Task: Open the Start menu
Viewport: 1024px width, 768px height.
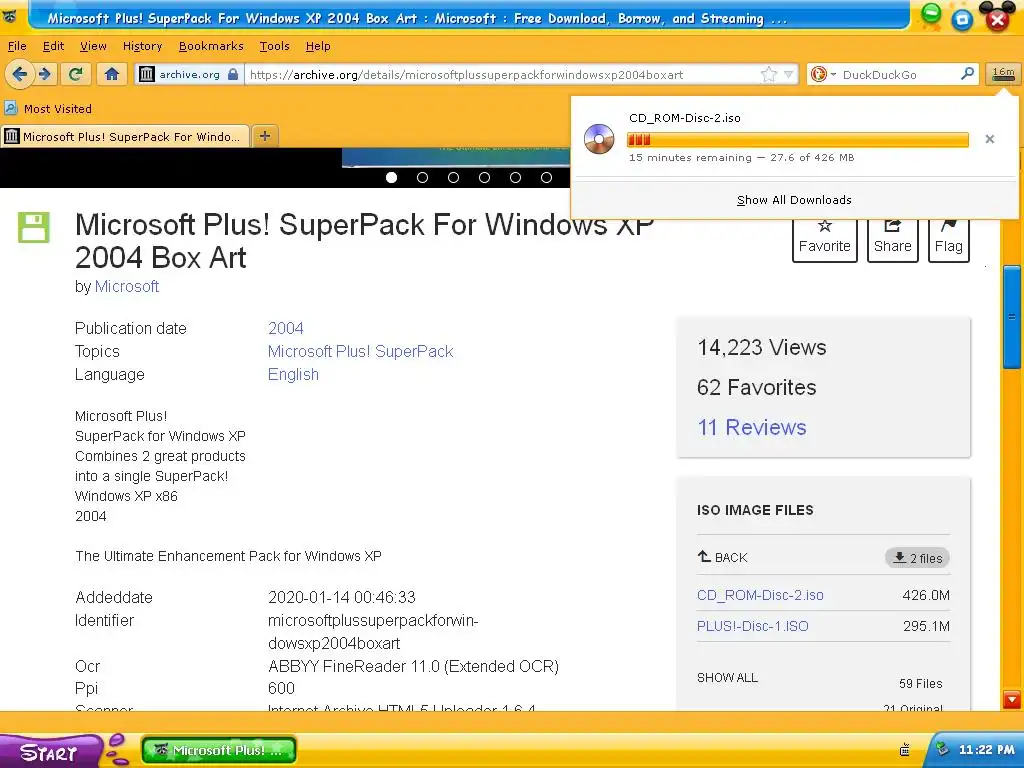Action: coord(49,752)
